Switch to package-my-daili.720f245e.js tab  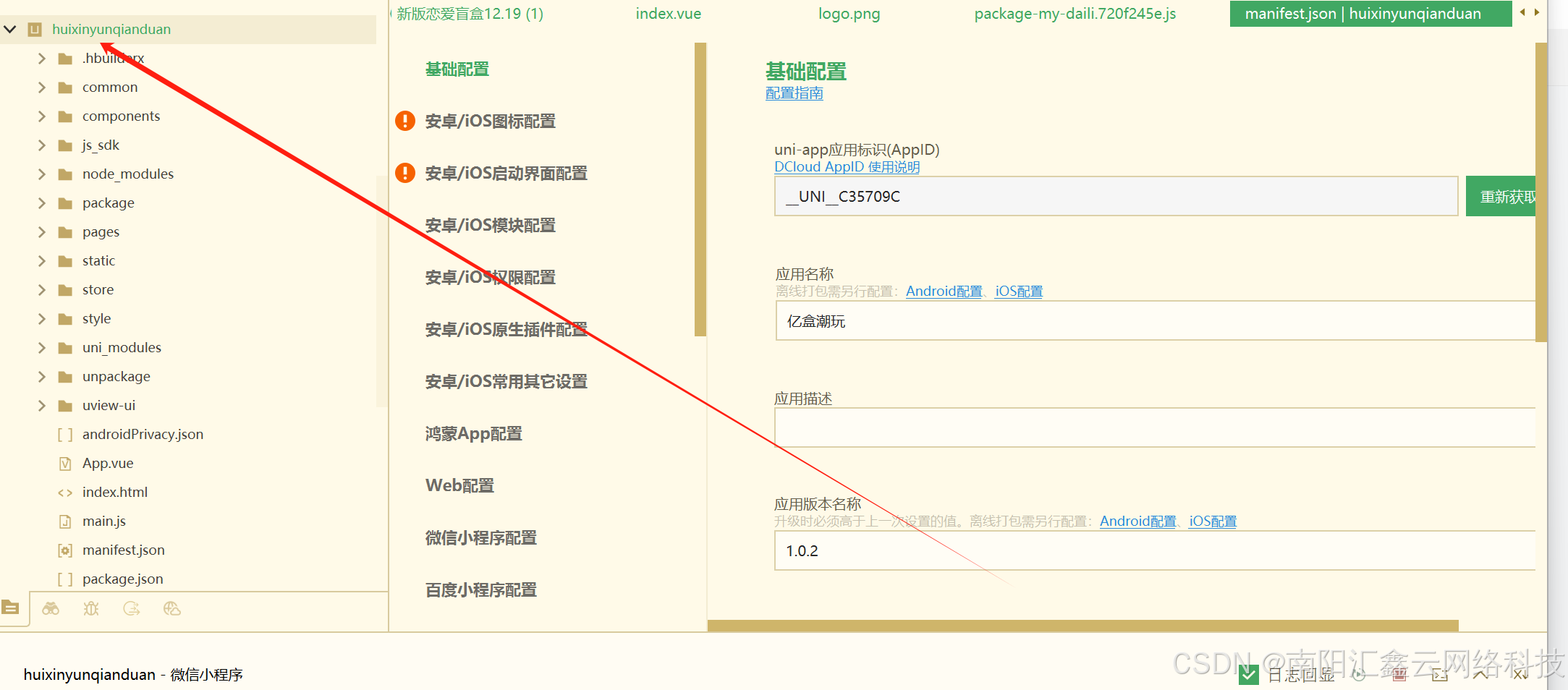coord(1075,14)
